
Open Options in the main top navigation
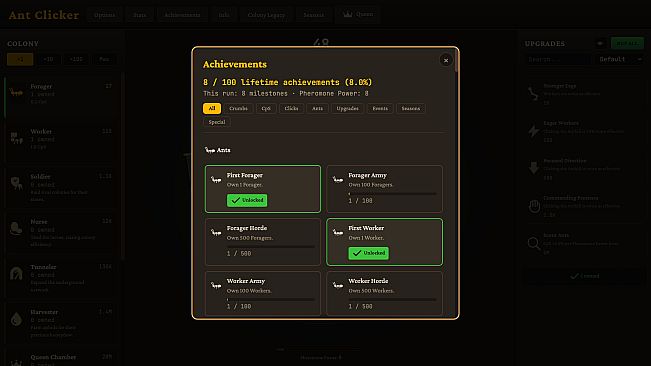(105, 15)
